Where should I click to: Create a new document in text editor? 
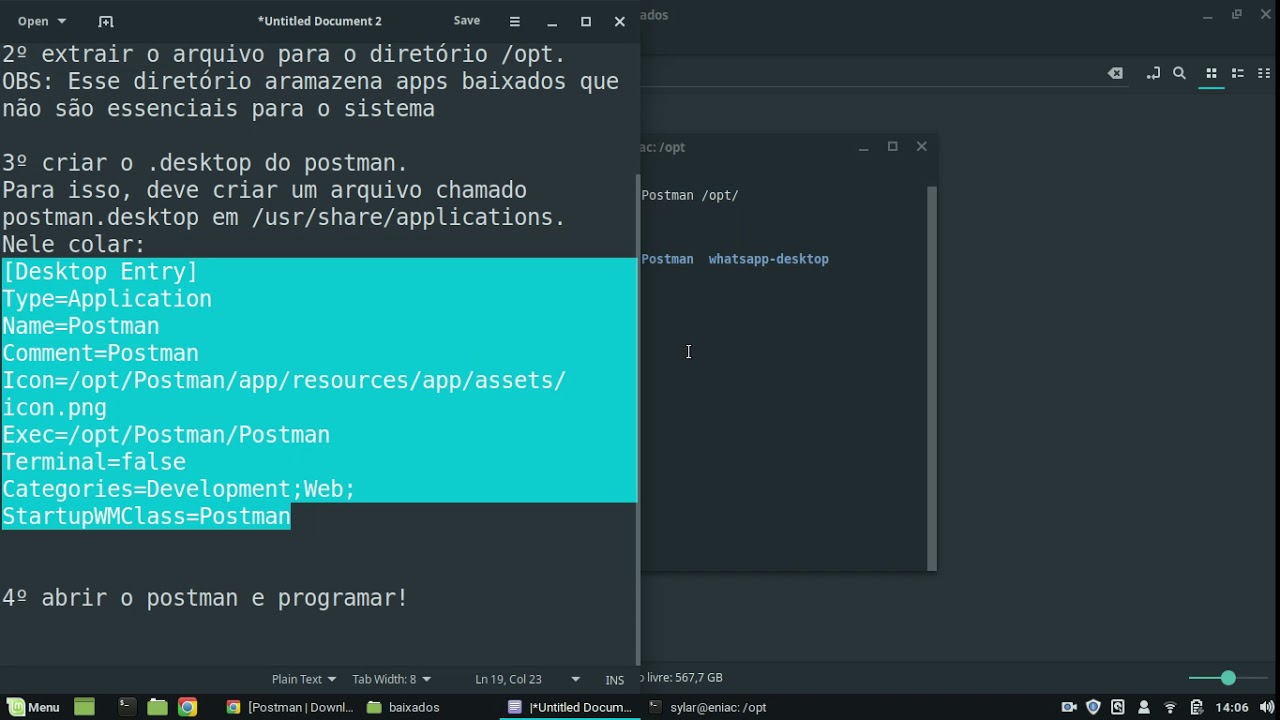click(x=106, y=21)
